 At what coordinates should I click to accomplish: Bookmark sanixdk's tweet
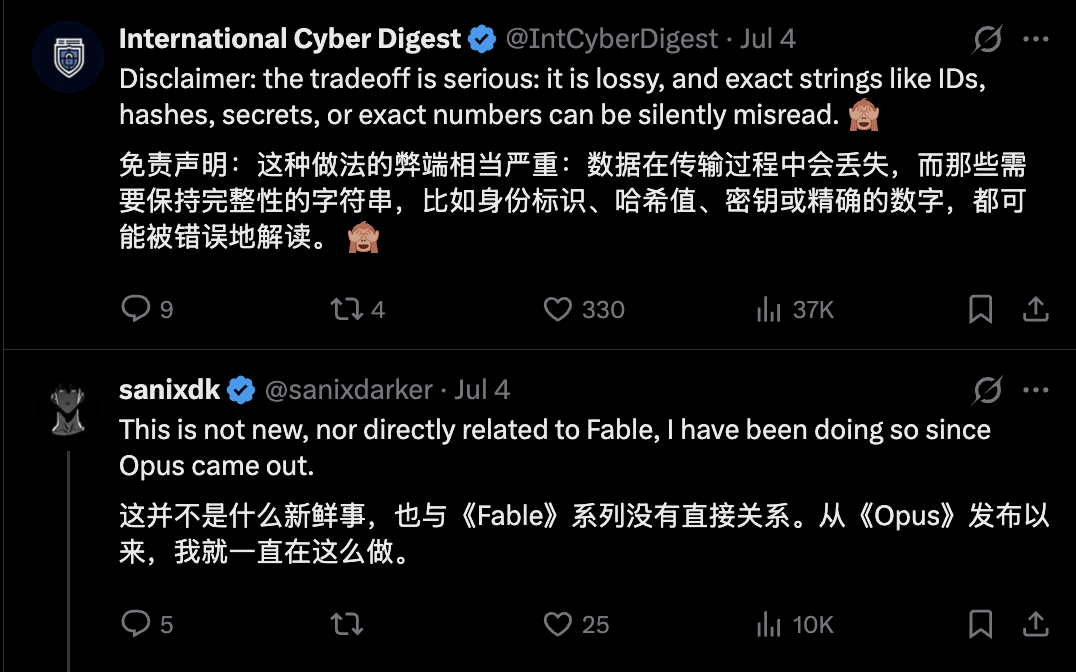(x=981, y=624)
